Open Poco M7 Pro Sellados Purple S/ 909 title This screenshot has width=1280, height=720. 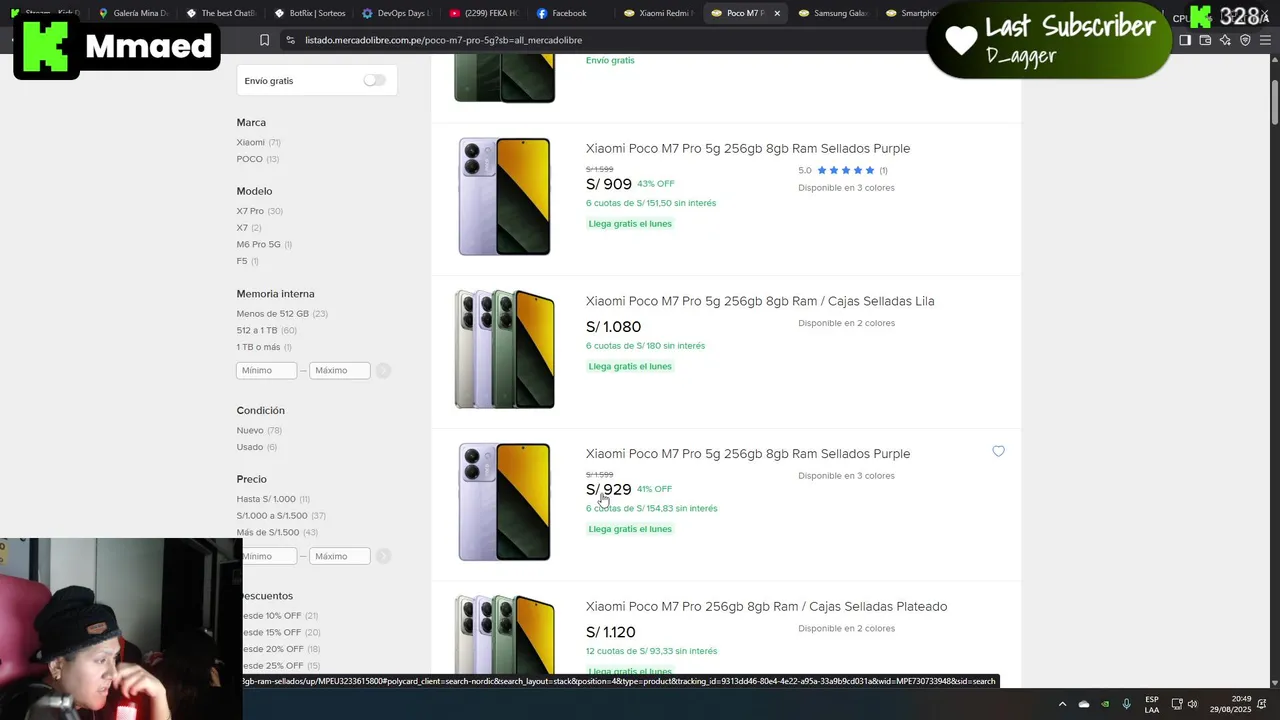748,148
